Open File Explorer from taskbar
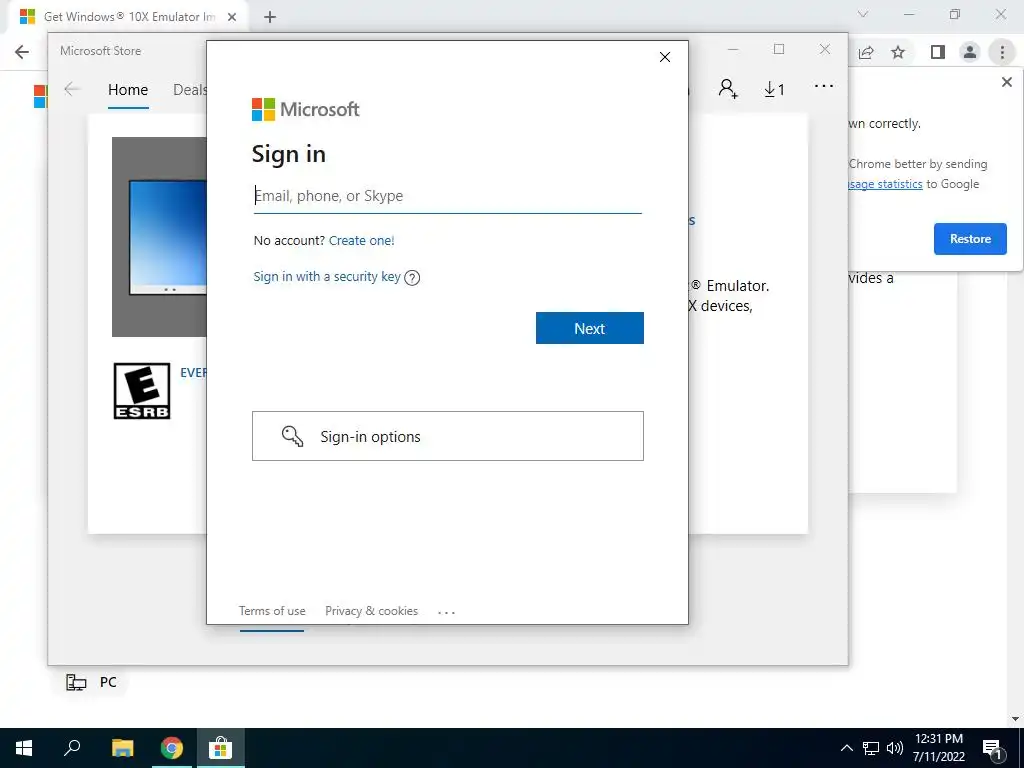Image resolution: width=1024 pixels, height=768 pixels. point(122,748)
